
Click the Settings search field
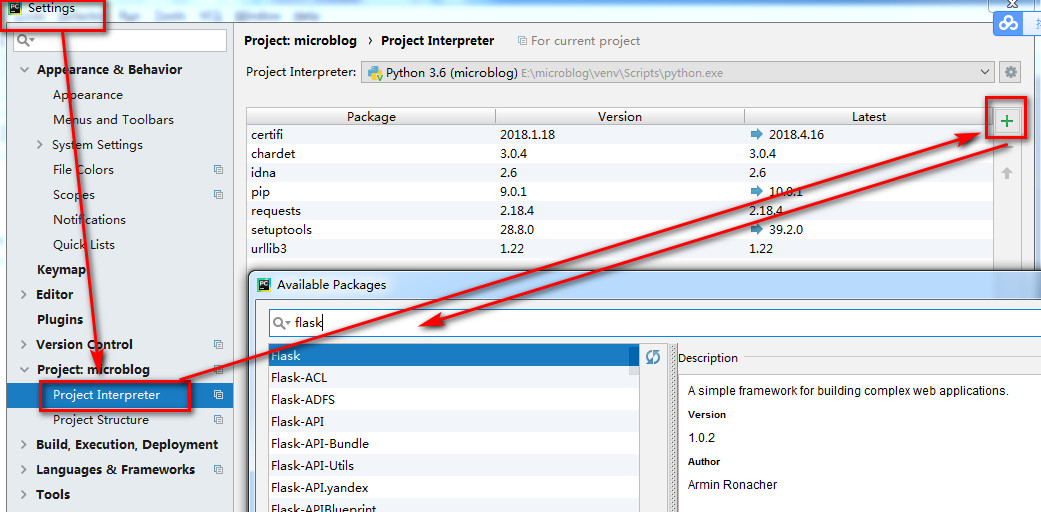click(120, 41)
